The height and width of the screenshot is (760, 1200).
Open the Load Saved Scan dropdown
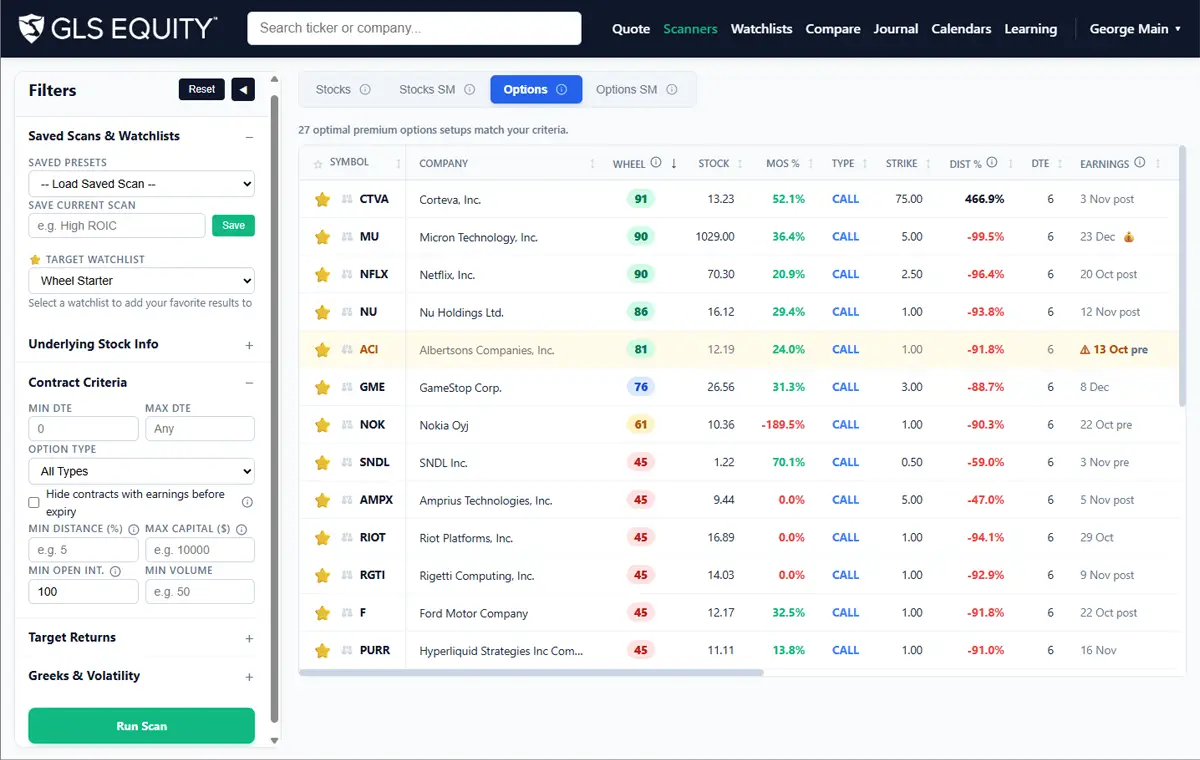click(x=141, y=184)
